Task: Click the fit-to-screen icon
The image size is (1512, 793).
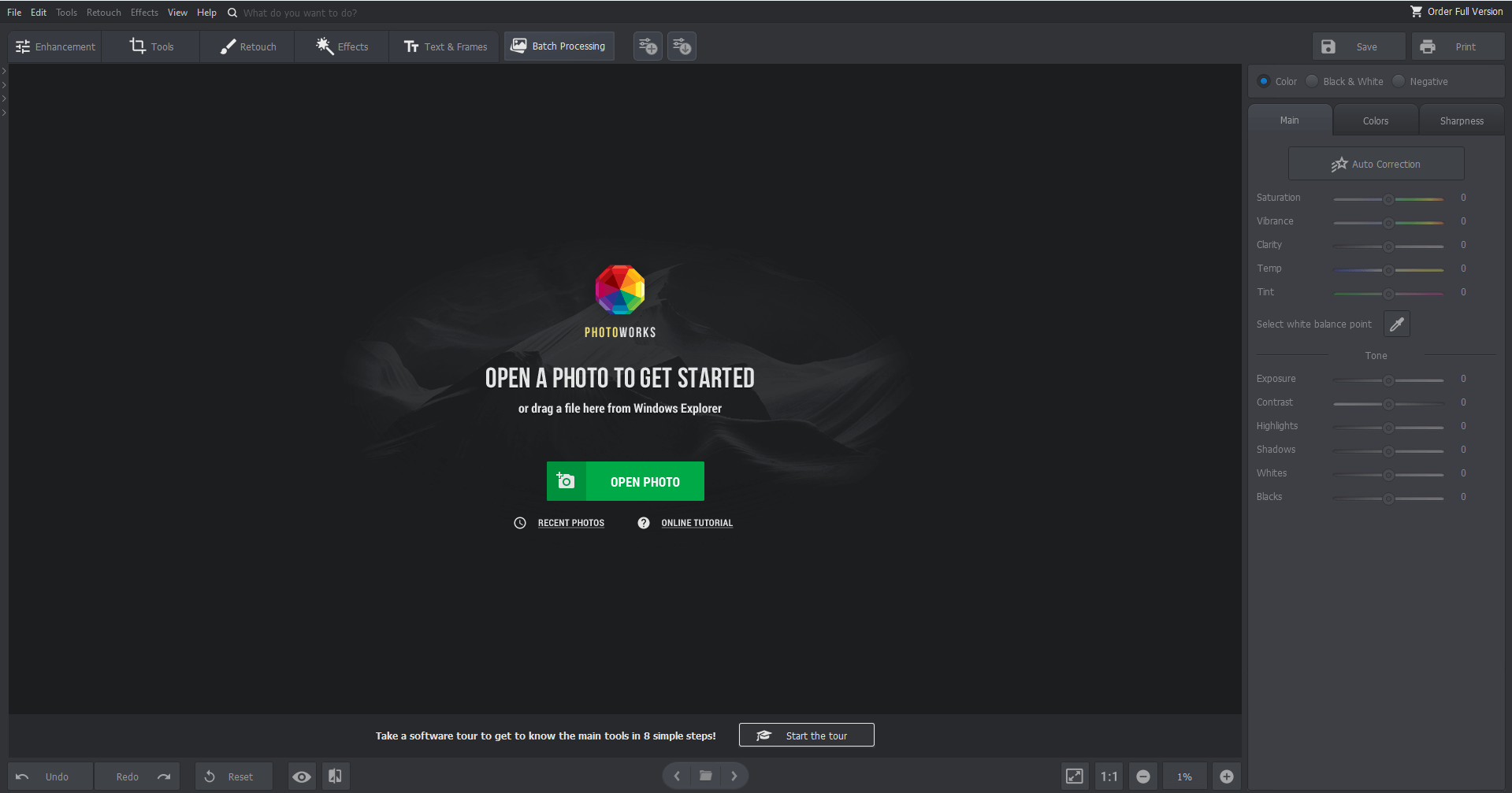Action: pyautogui.click(x=1074, y=776)
